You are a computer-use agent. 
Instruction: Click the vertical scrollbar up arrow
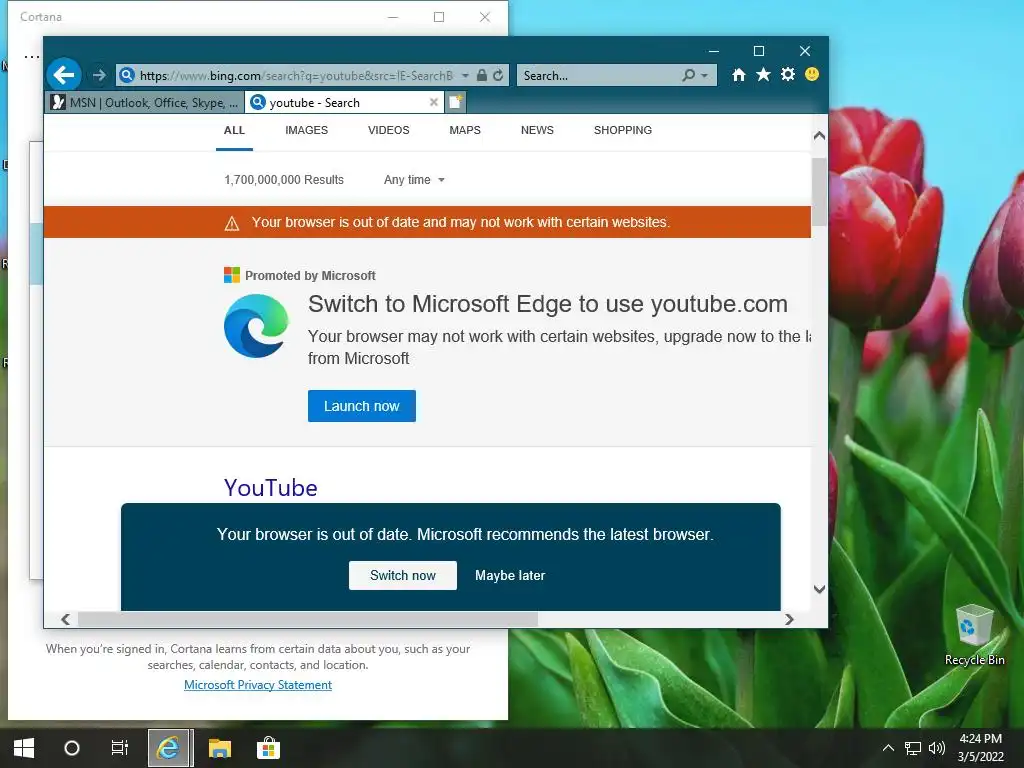[x=820, y=136]
